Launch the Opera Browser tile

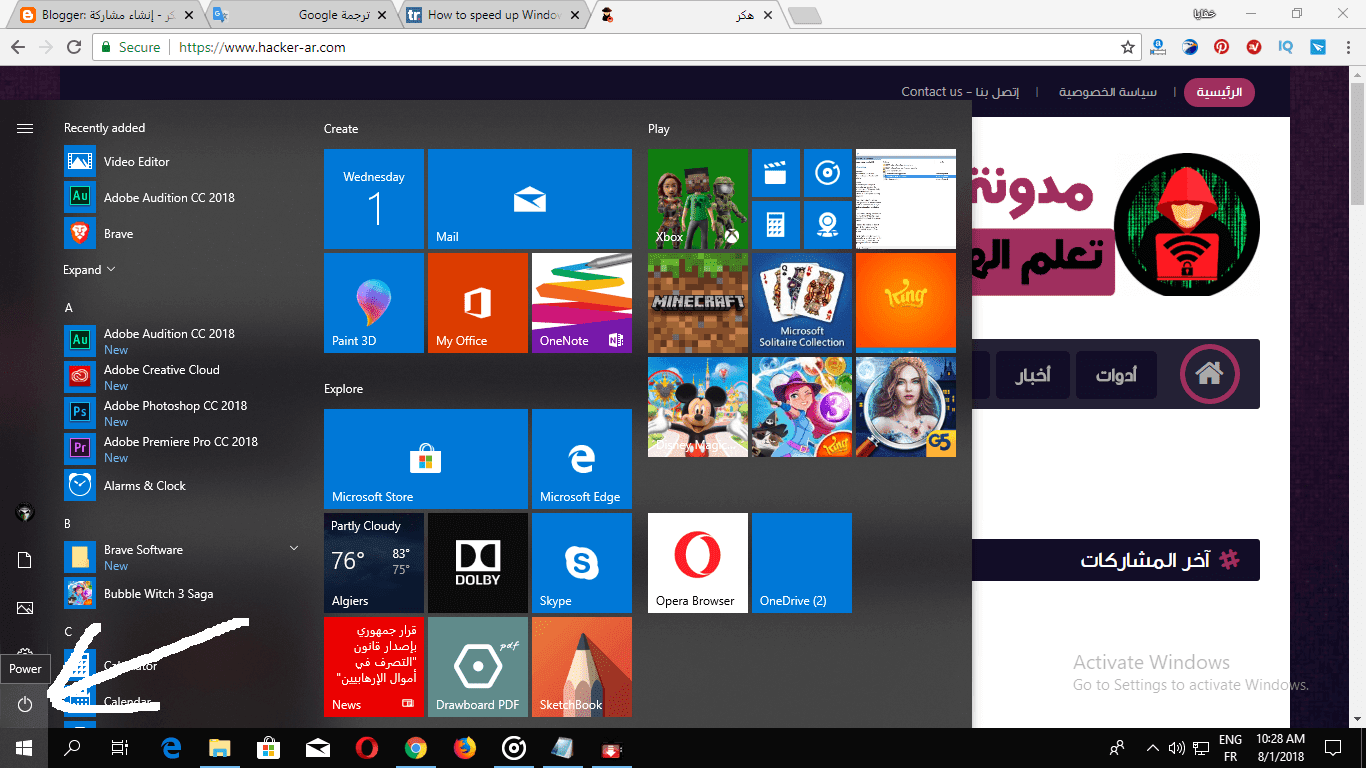pos(698,563)
